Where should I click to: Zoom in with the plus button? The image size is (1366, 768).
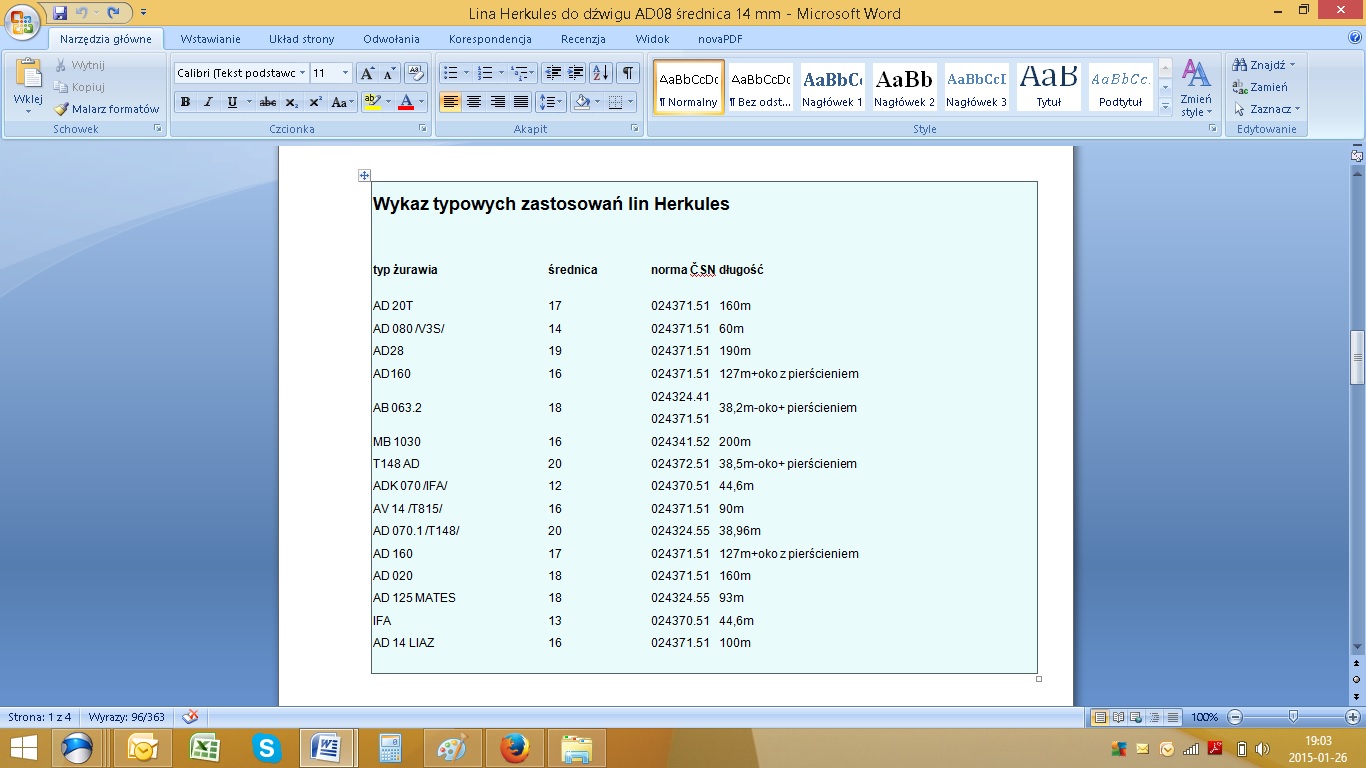click(1352, 717)
